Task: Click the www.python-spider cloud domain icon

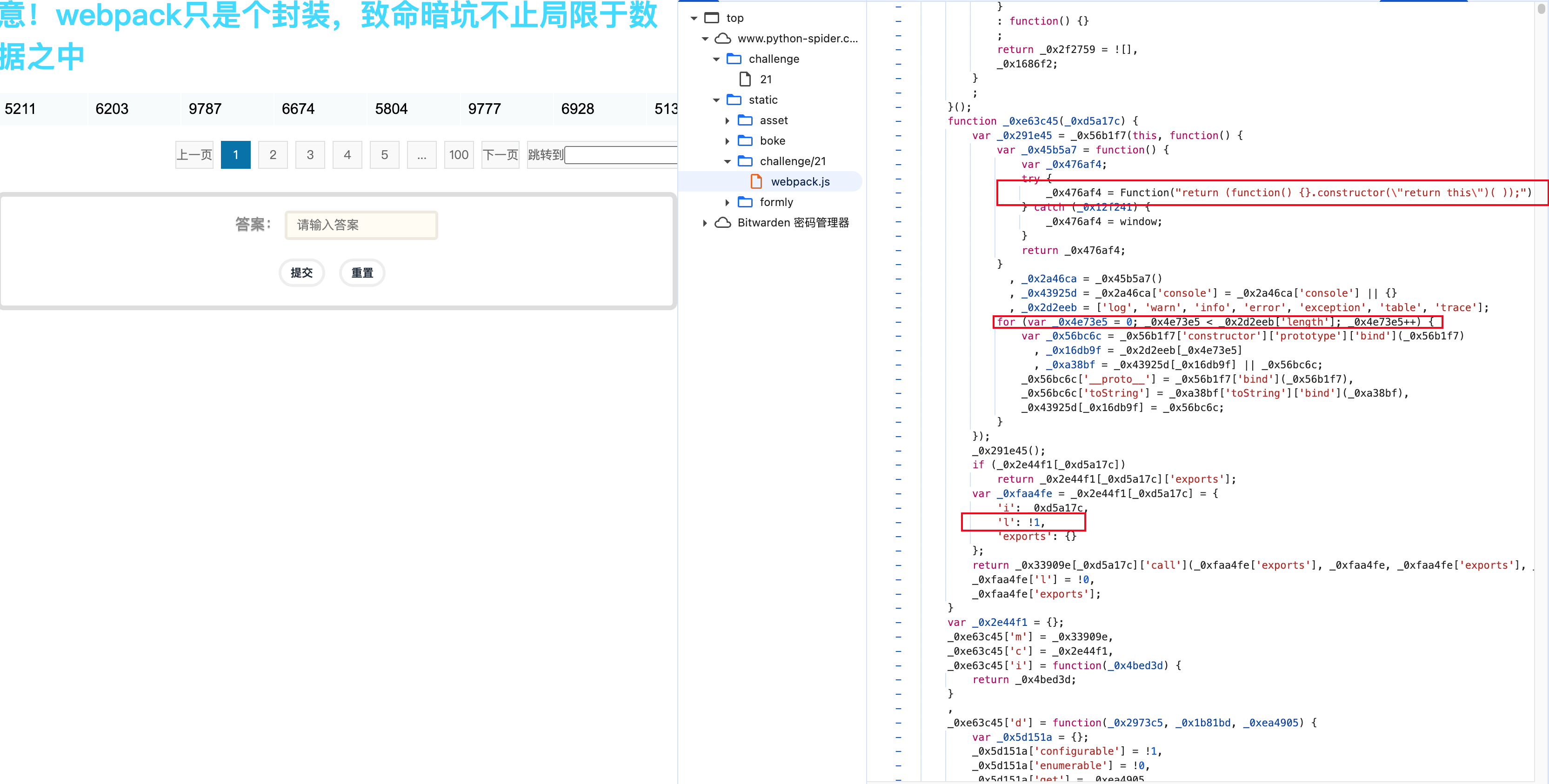Action: [x=723, y=39]
